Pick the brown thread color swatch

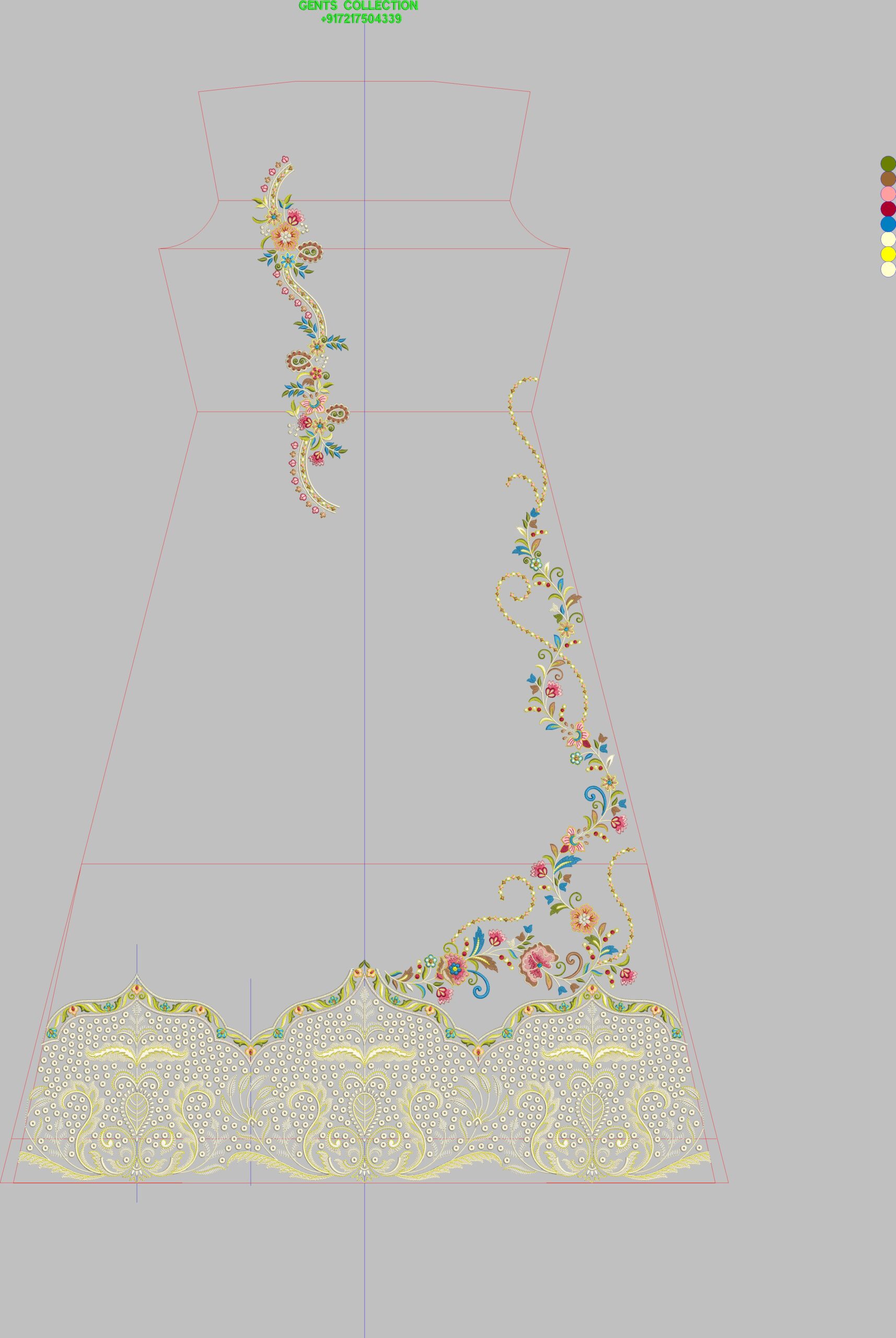pos(888,179)
